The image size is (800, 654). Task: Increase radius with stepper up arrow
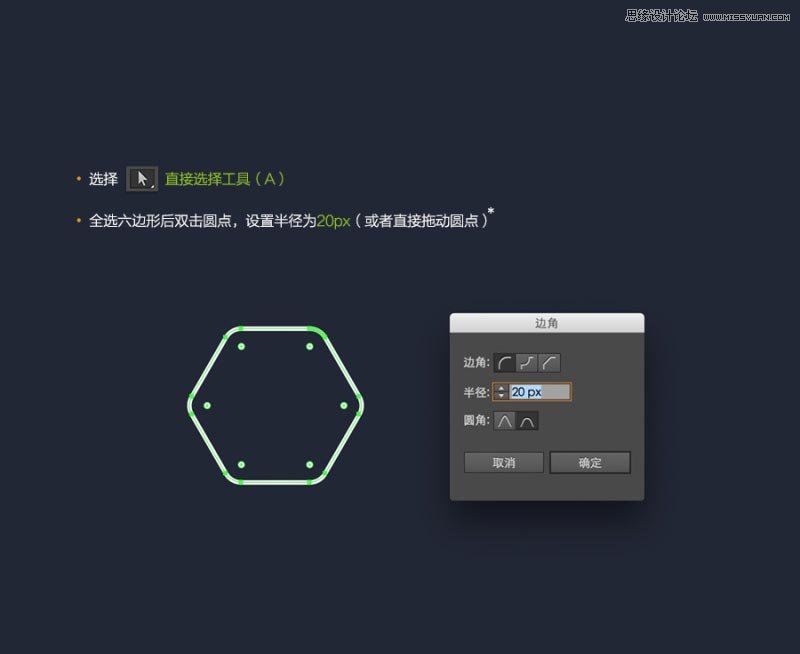pyautogui.click(x=501, y=388)
